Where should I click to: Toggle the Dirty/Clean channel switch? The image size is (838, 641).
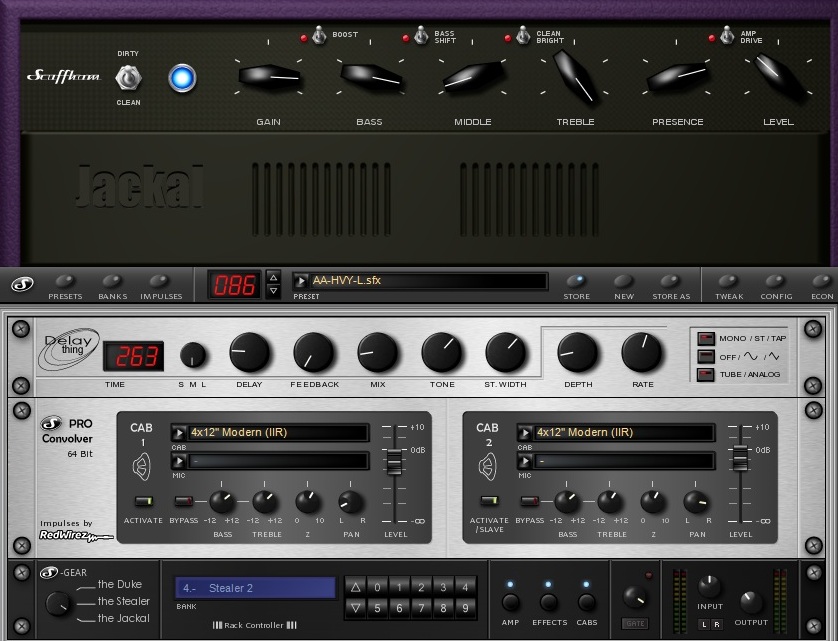pyautogui.click(x=128, y=78)
